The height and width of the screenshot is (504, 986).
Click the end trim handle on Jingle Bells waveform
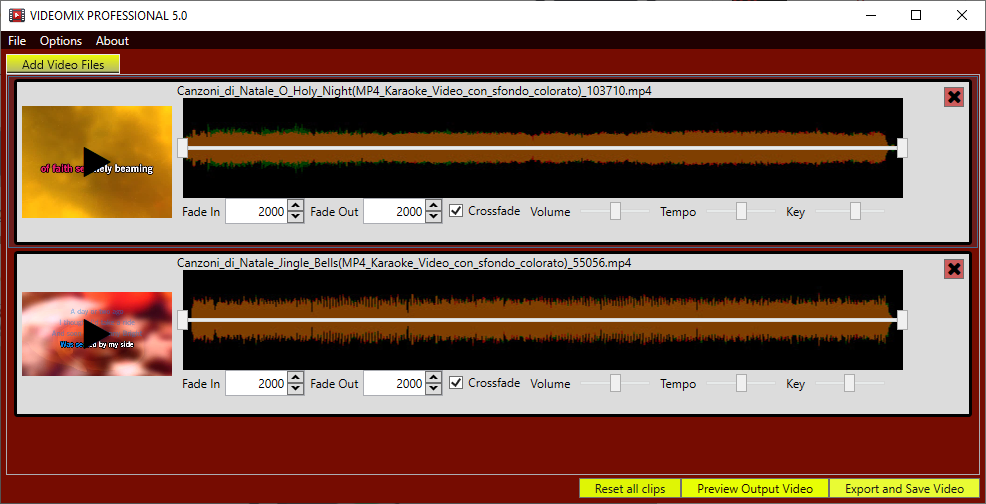click(902, 320)
